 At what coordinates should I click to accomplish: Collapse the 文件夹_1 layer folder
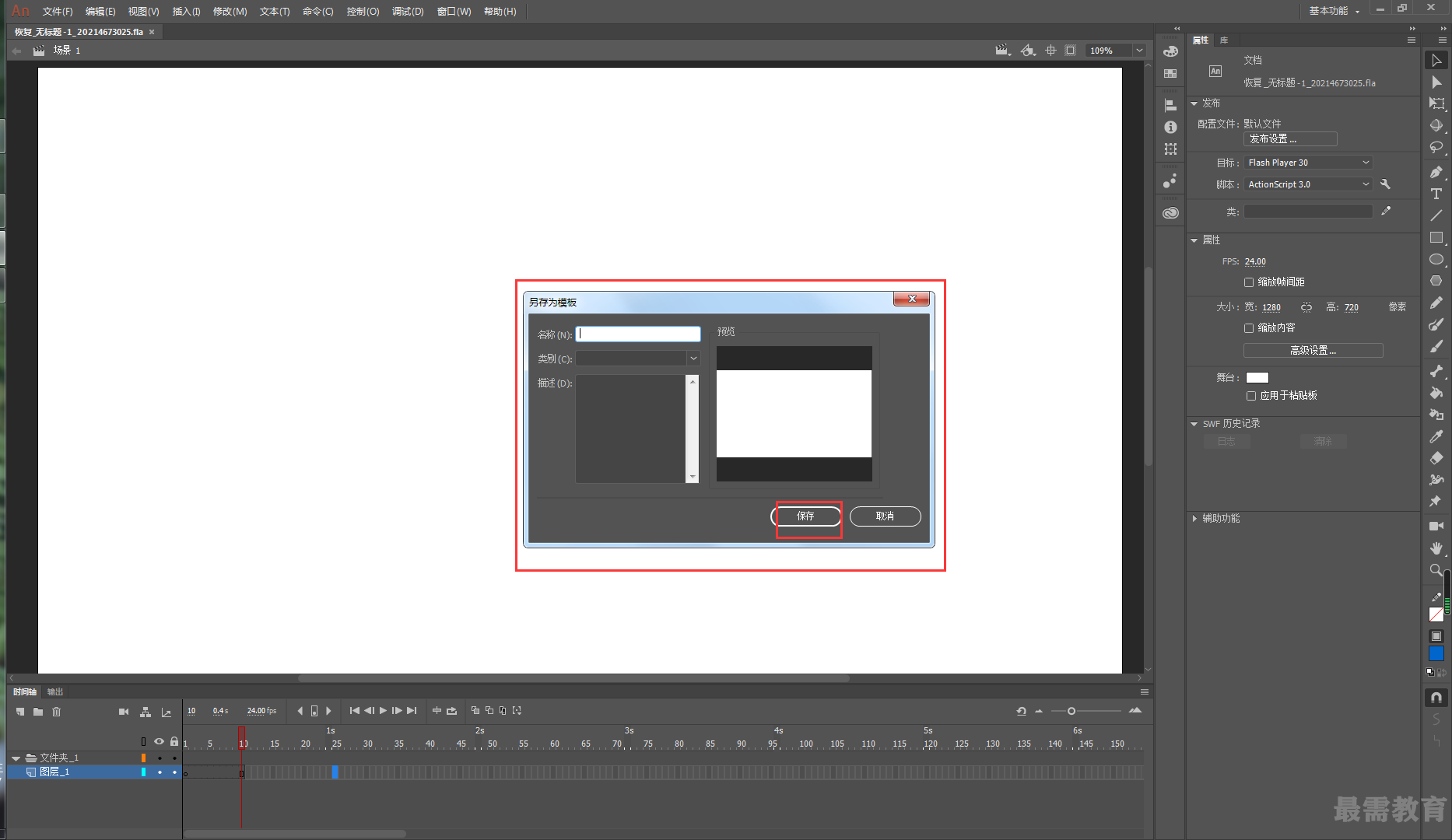tap(16, 758)
